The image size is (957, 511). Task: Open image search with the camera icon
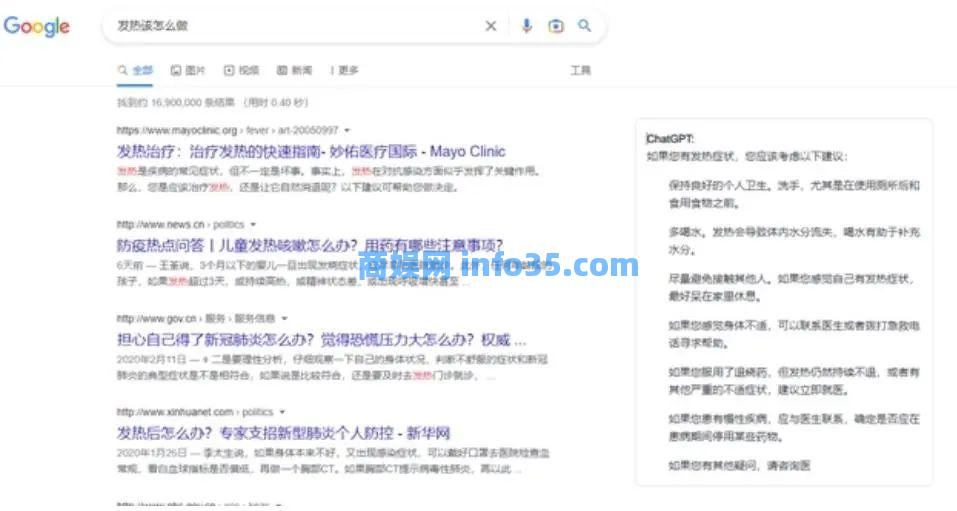pos(555,26)
